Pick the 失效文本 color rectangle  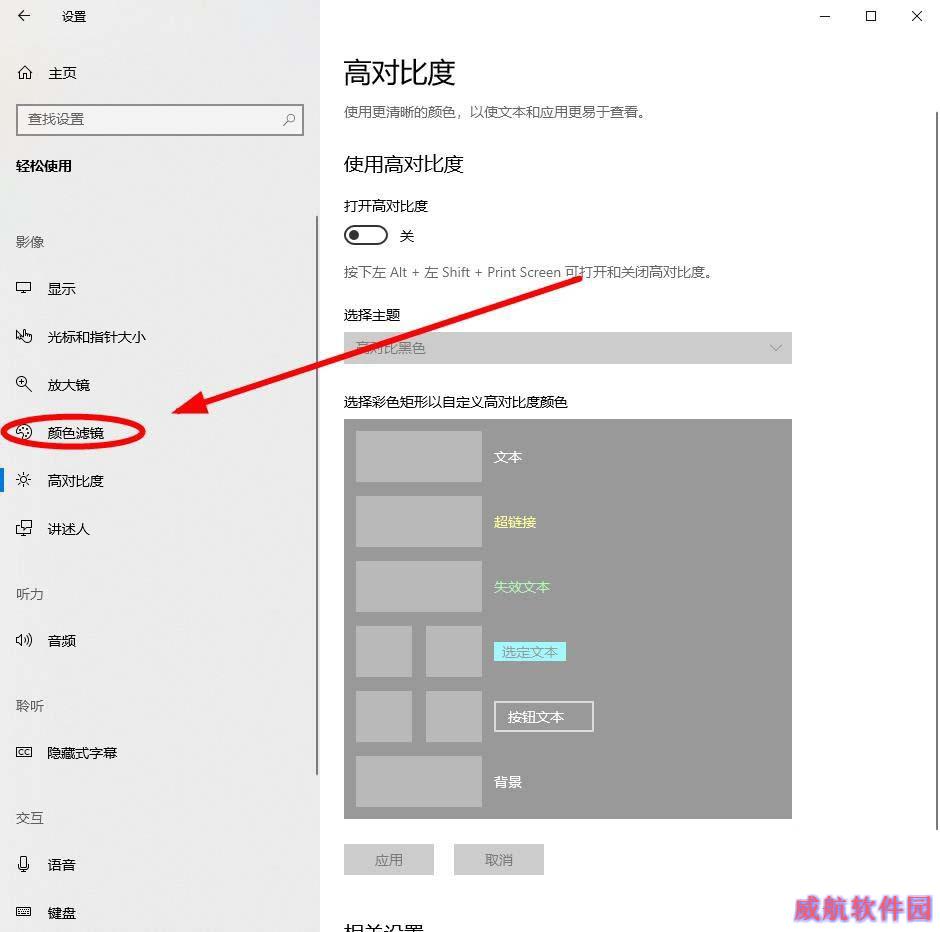coord(418,586)
